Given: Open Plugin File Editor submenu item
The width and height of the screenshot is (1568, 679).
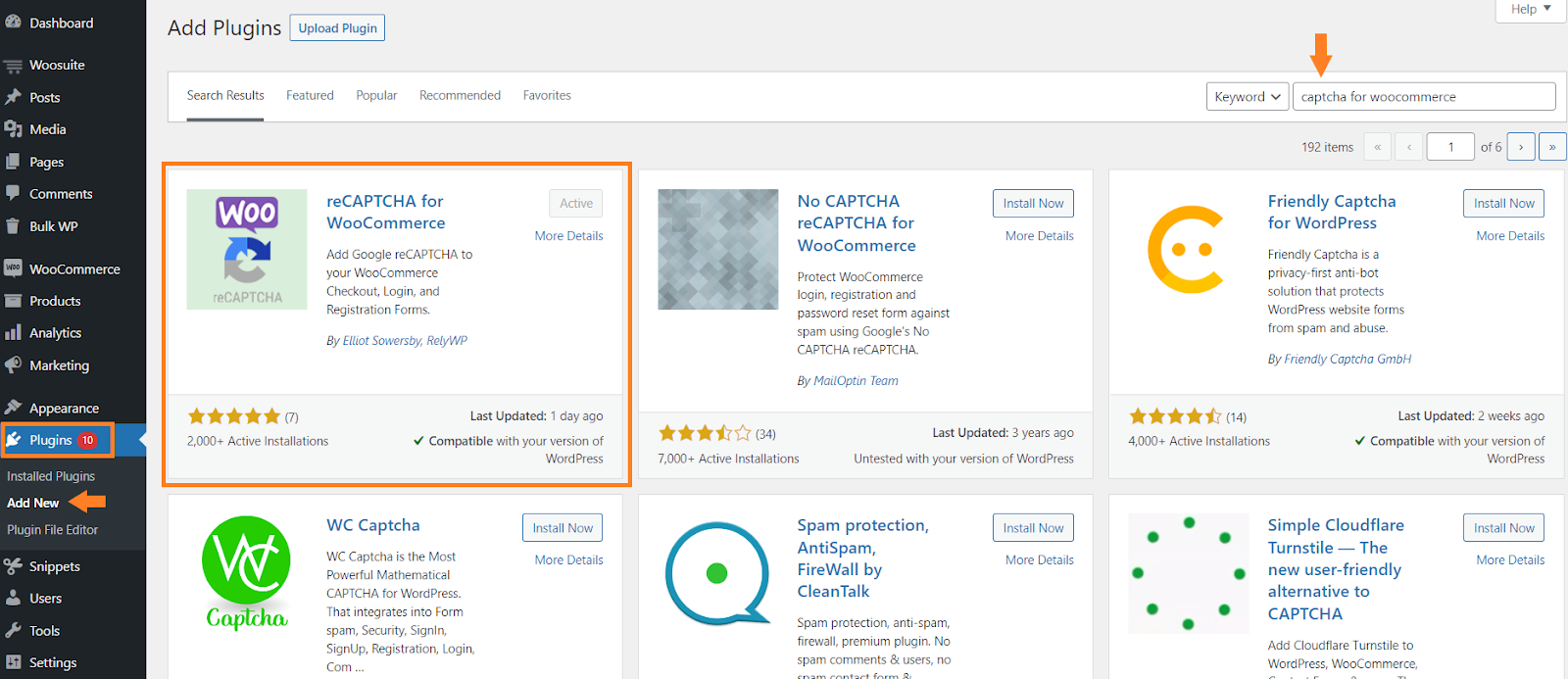Looking at the screenshot, I should [53, 530].
